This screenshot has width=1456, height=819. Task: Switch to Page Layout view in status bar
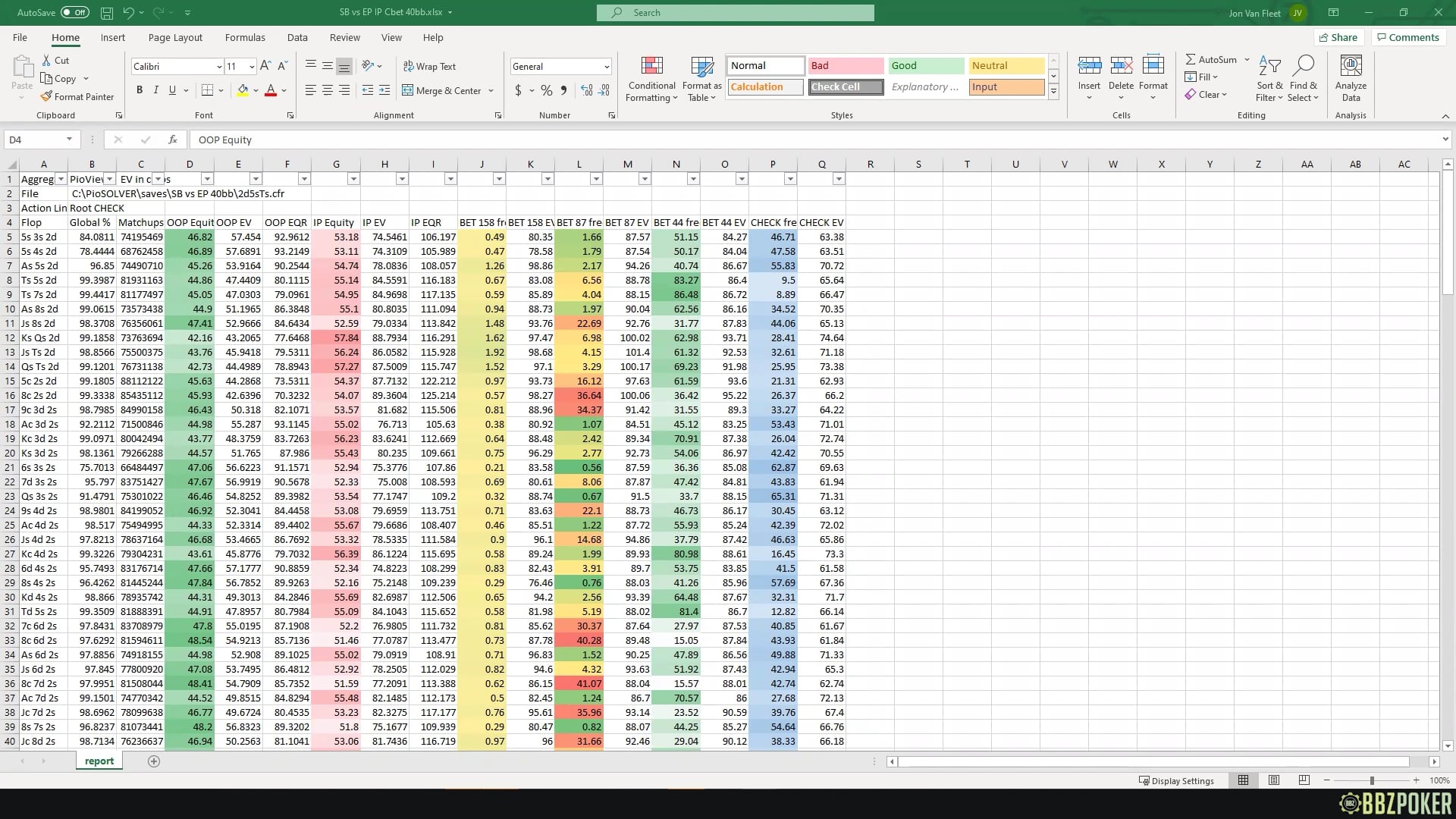pos(1274,780)
